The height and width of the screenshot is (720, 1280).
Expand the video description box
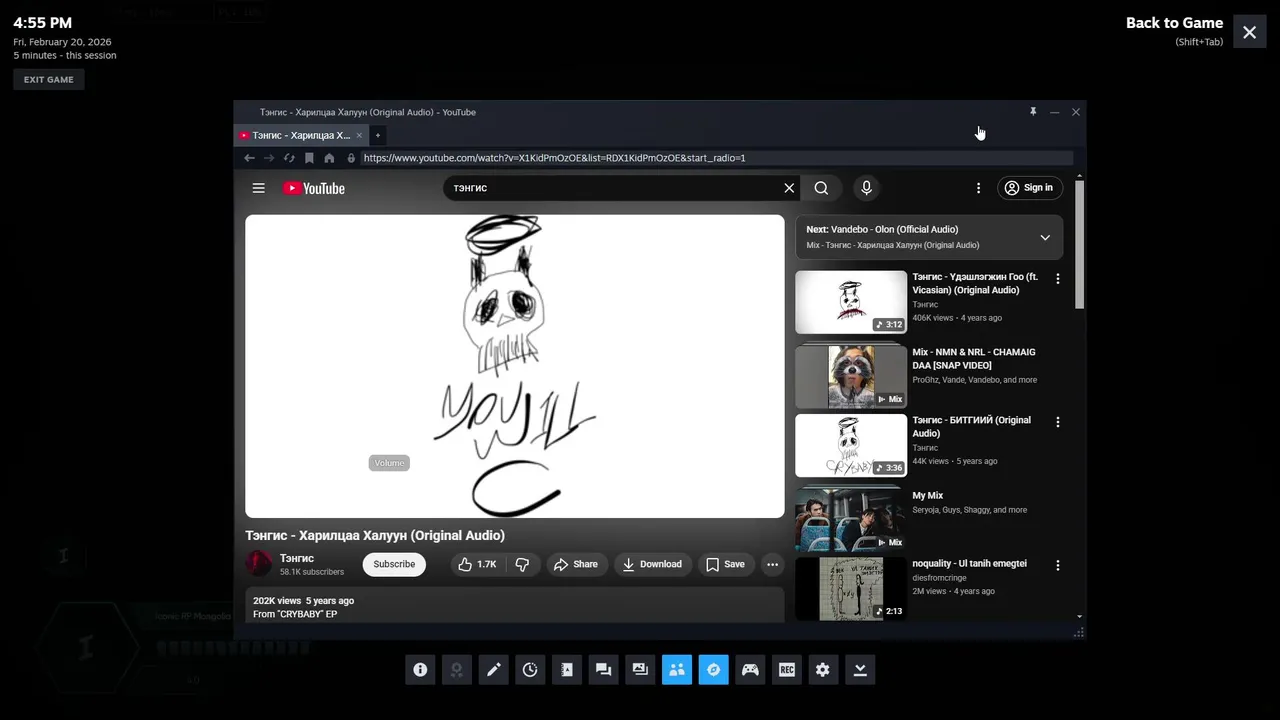click(515, 606)
